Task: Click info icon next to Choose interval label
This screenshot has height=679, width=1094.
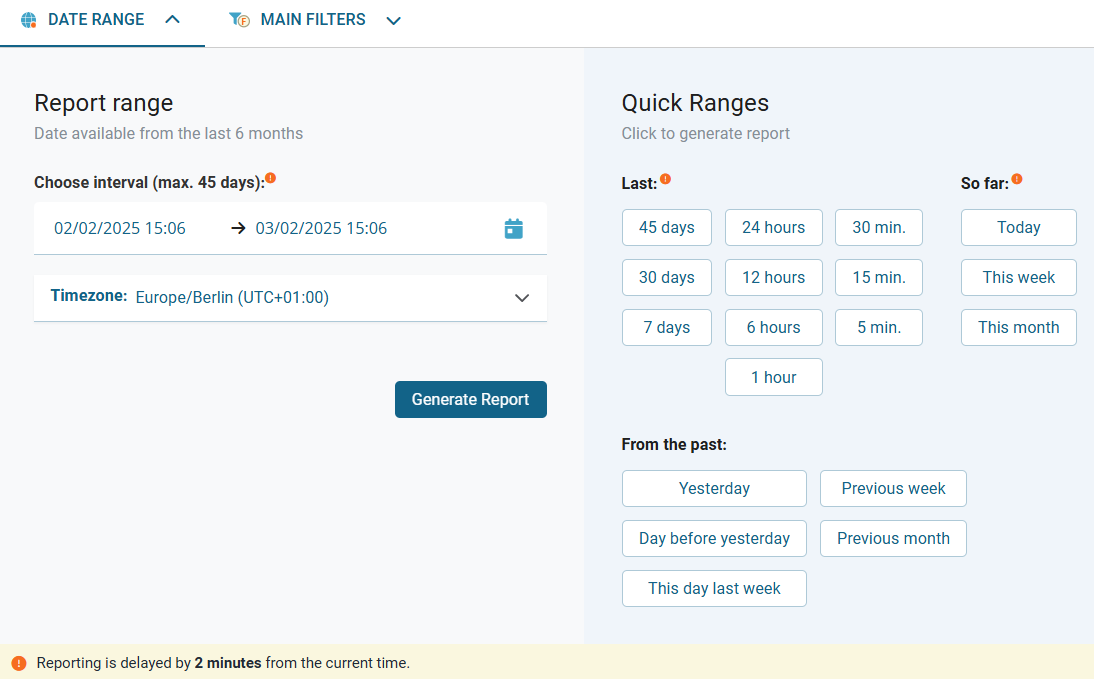Action: [270, 179]
